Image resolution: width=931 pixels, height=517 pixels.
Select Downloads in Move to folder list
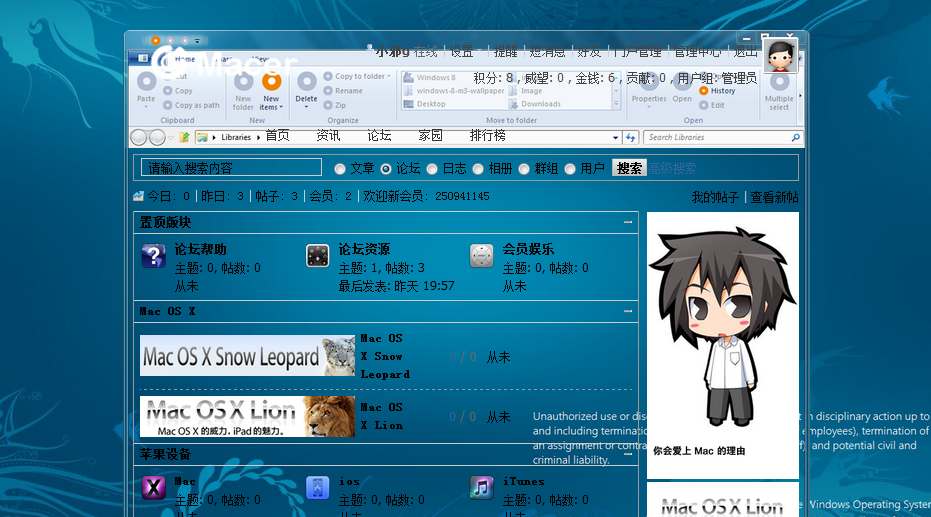tap(534, 104)
